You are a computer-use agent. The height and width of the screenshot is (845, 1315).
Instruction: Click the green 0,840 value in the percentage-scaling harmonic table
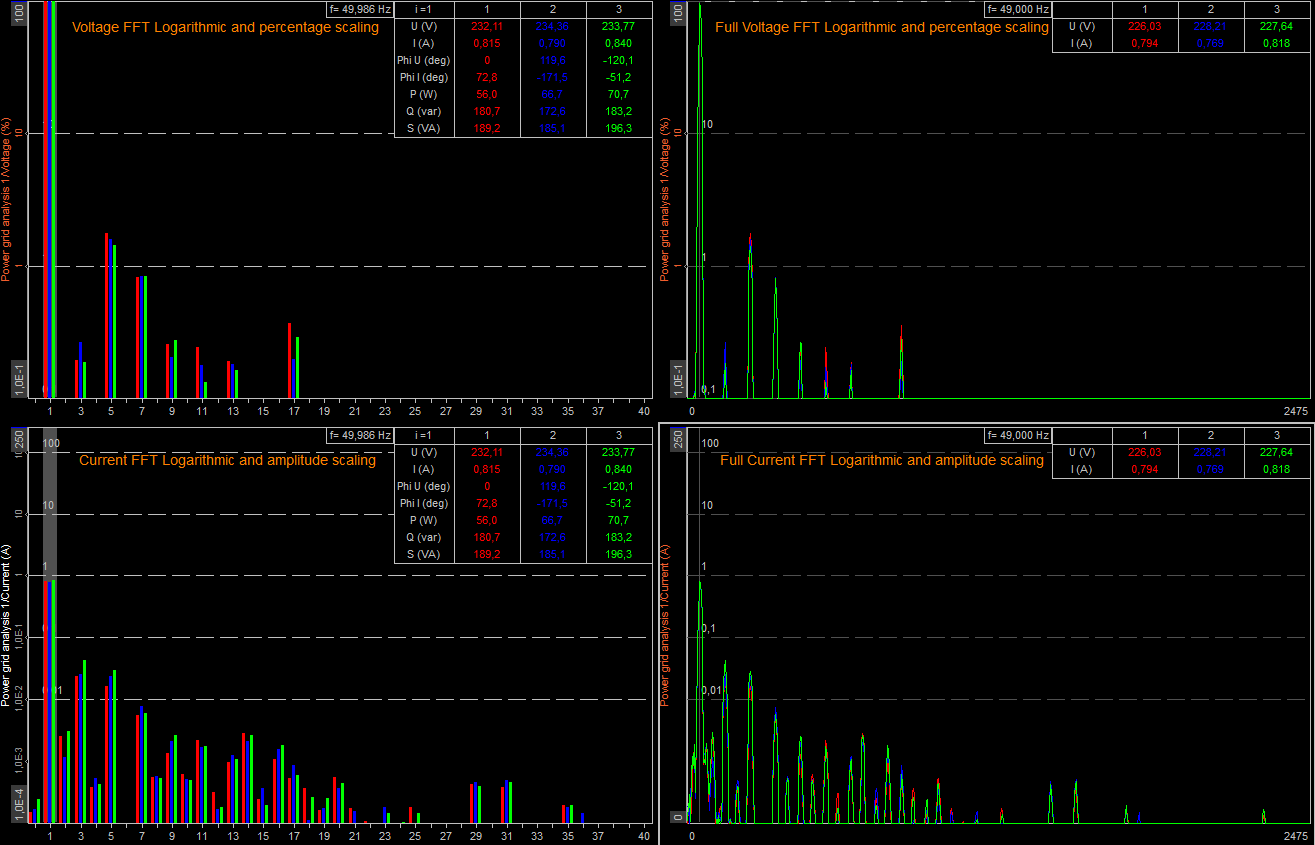click(618, 44)
